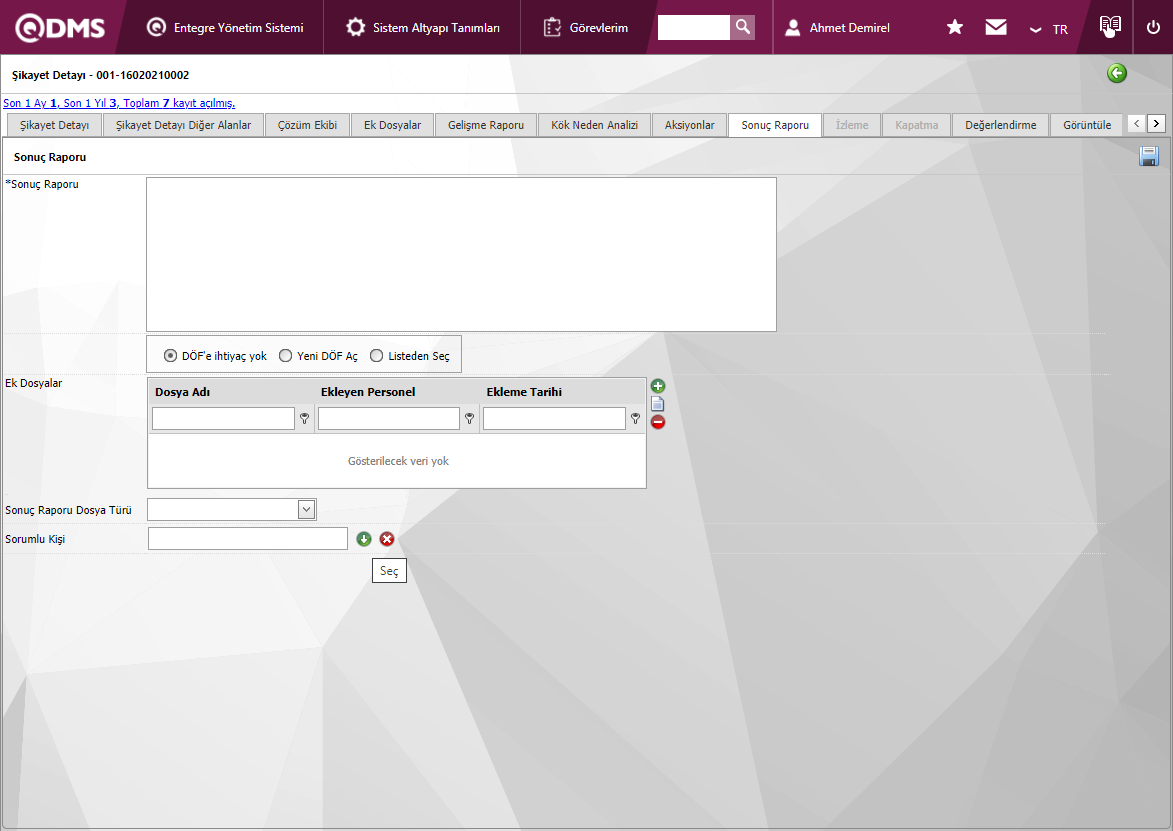
Task: Select the Yeni DÖF Aç radio button
Action: tap(285, 356)
